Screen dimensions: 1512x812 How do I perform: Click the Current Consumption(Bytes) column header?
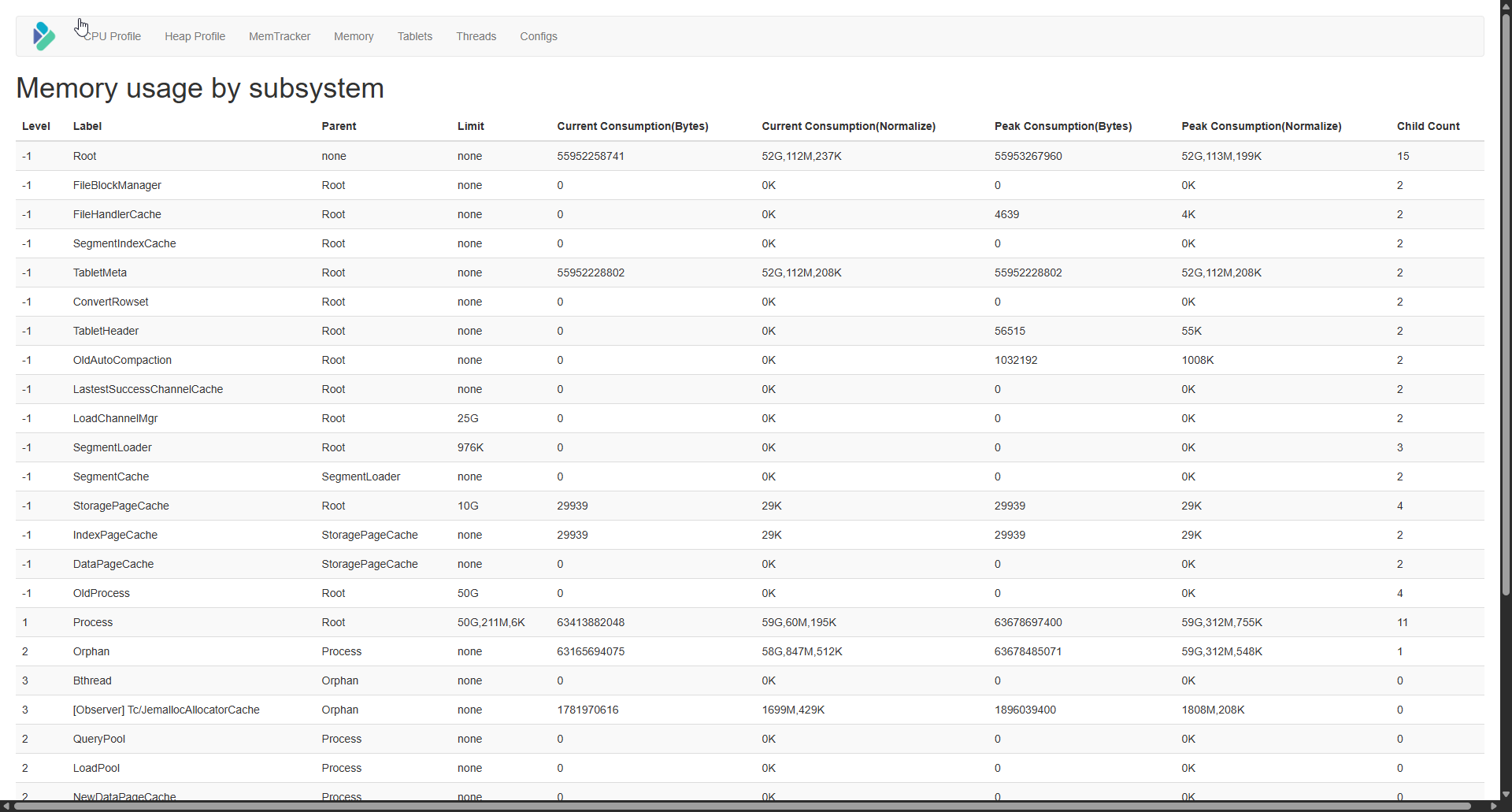click(632, 126)
